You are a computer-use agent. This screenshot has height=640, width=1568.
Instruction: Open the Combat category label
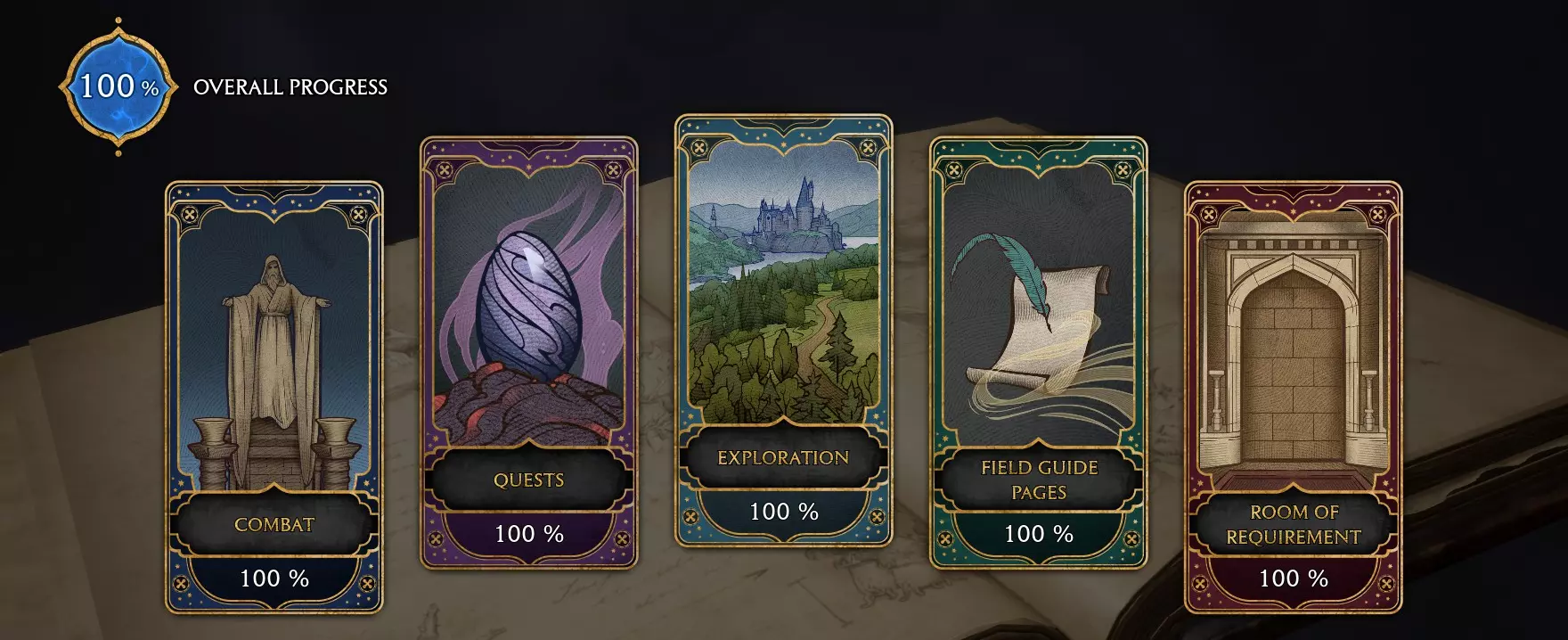tap(274, 525)
